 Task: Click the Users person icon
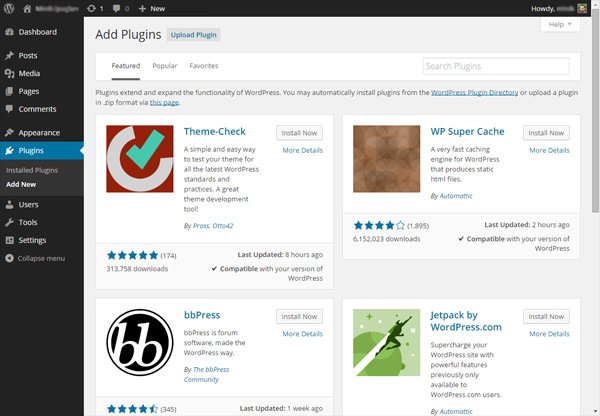click(x=10, y=205)
